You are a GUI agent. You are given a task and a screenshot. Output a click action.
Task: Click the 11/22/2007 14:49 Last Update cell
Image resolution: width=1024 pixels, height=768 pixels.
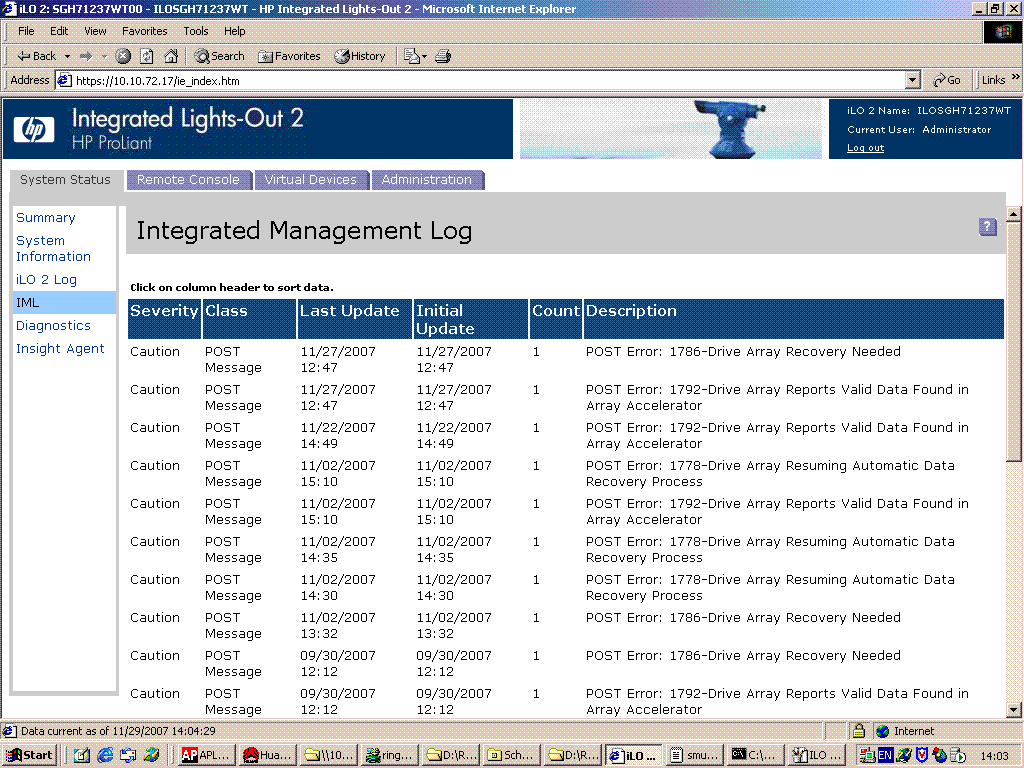coord(338,436)
